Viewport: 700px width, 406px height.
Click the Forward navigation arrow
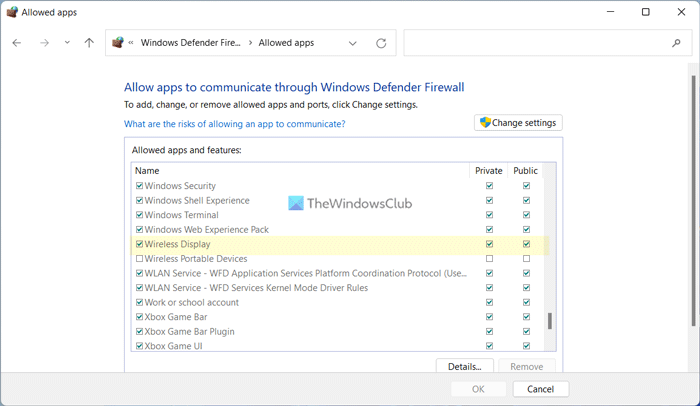[x=44, y=43]
